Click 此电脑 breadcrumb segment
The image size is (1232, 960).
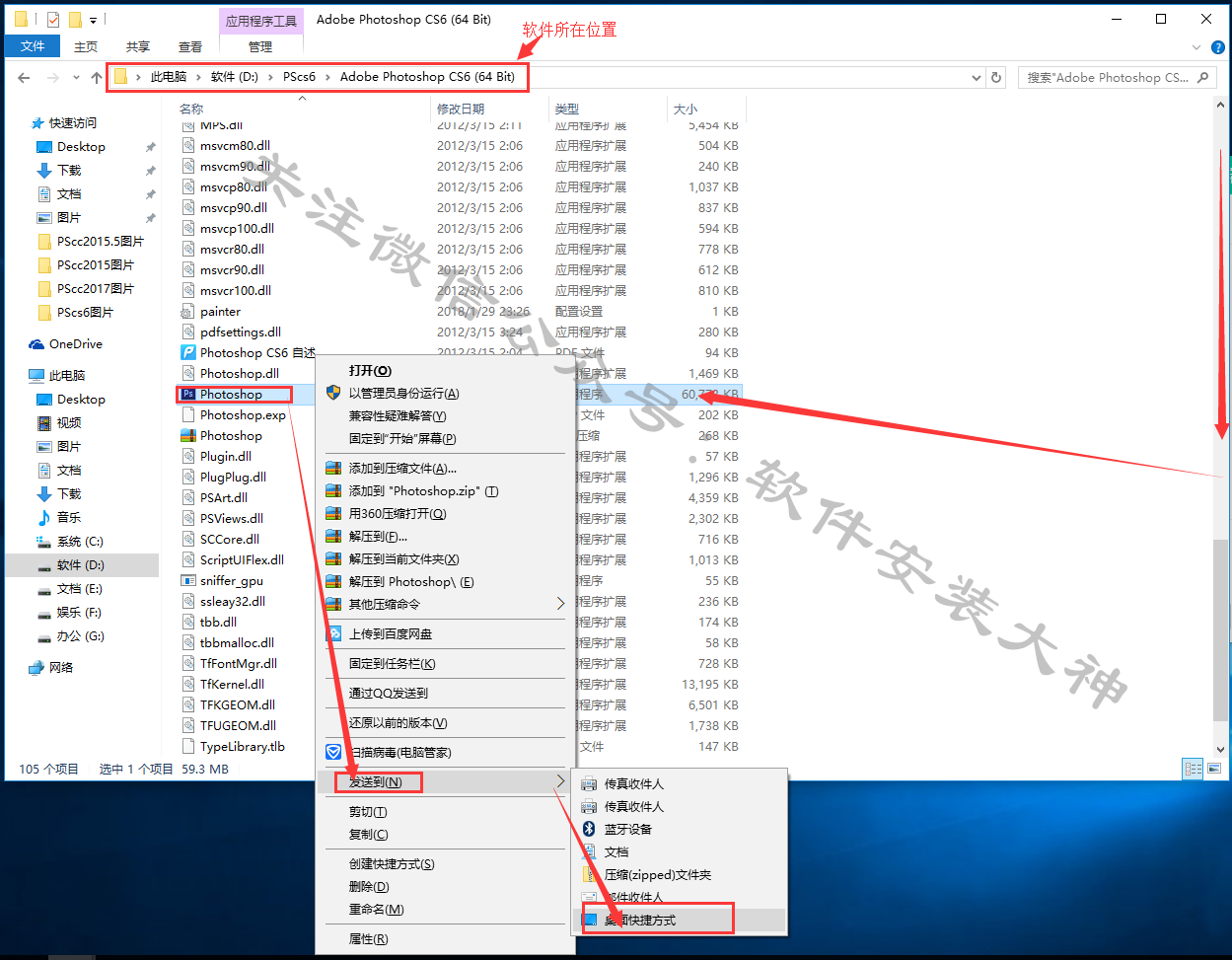pyautogui.click(x=168, y=76)
